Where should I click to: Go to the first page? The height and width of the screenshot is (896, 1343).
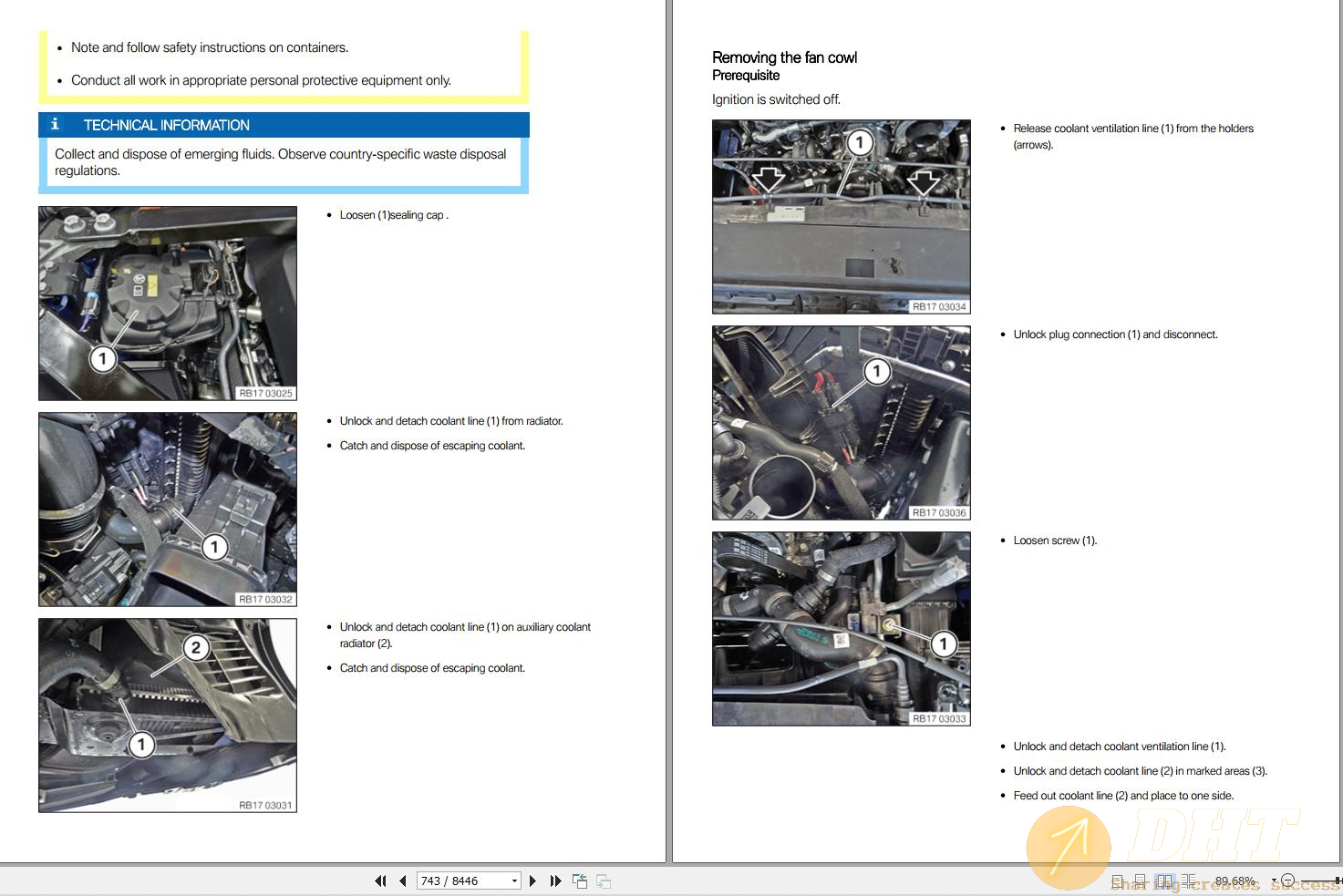[x=380, y=881]
